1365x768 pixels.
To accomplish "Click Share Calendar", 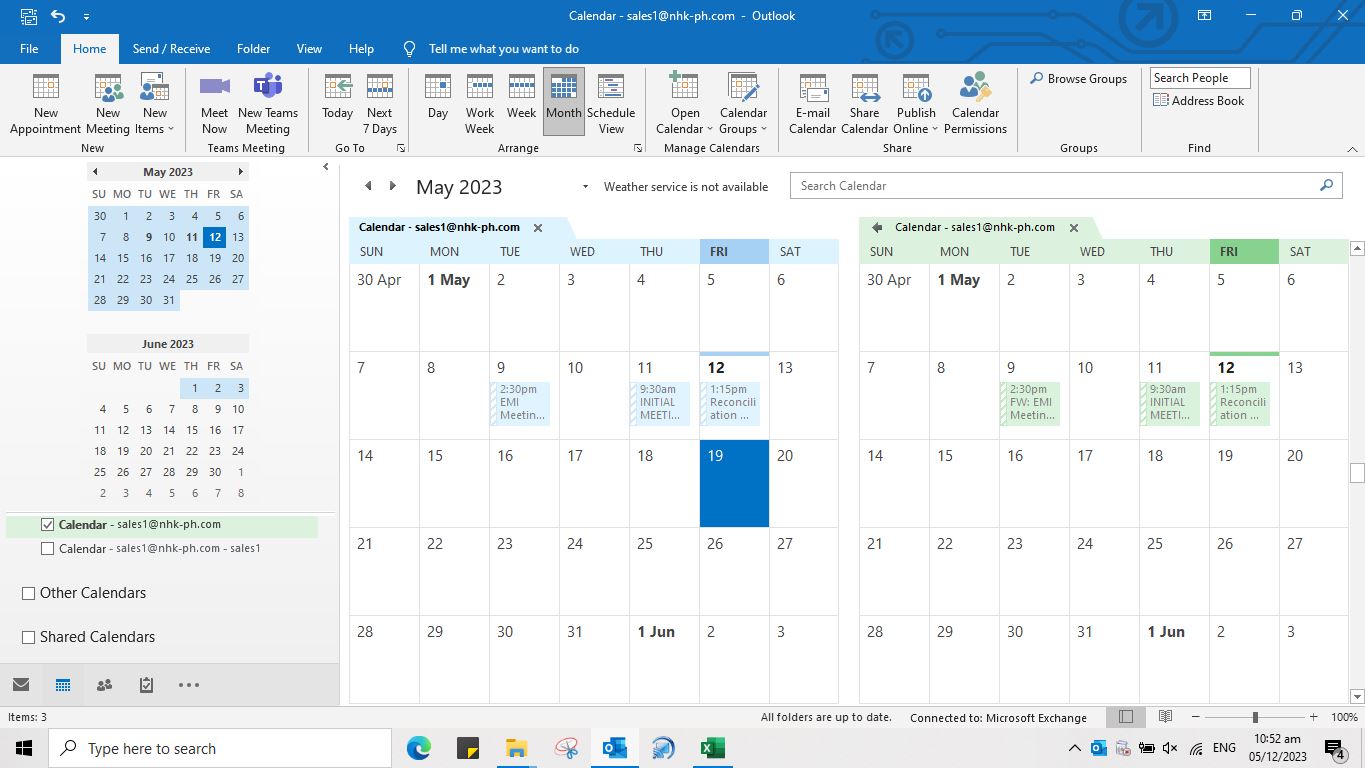I will click(x=864, y=103).
